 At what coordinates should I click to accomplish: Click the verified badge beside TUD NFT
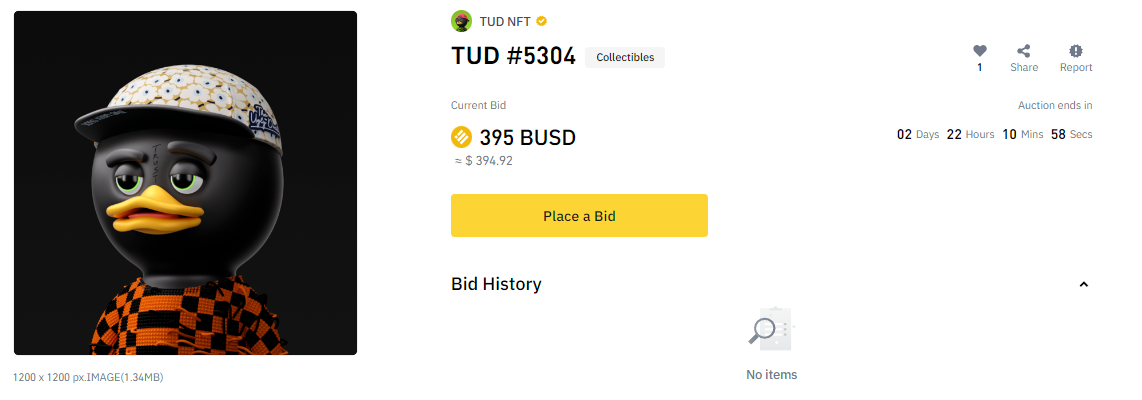[x=541, y=21]
